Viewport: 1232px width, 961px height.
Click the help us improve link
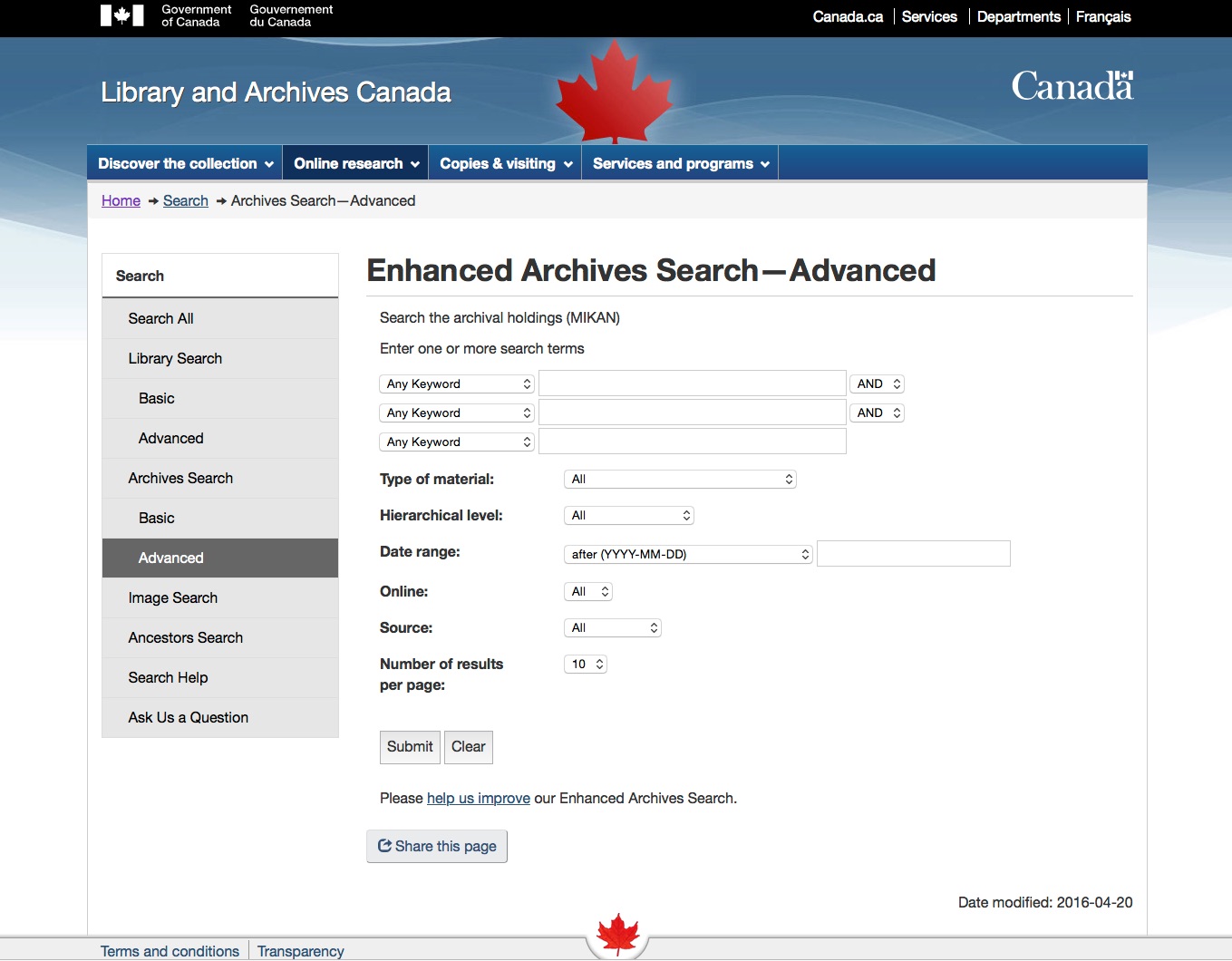click(478, 798)
